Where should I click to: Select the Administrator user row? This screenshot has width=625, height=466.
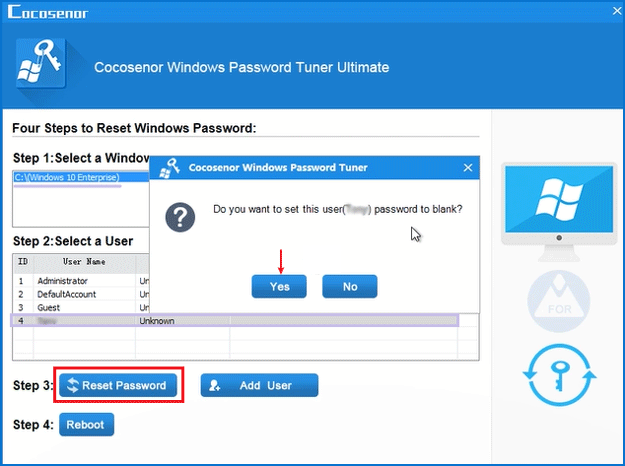(x=82, y=281)
